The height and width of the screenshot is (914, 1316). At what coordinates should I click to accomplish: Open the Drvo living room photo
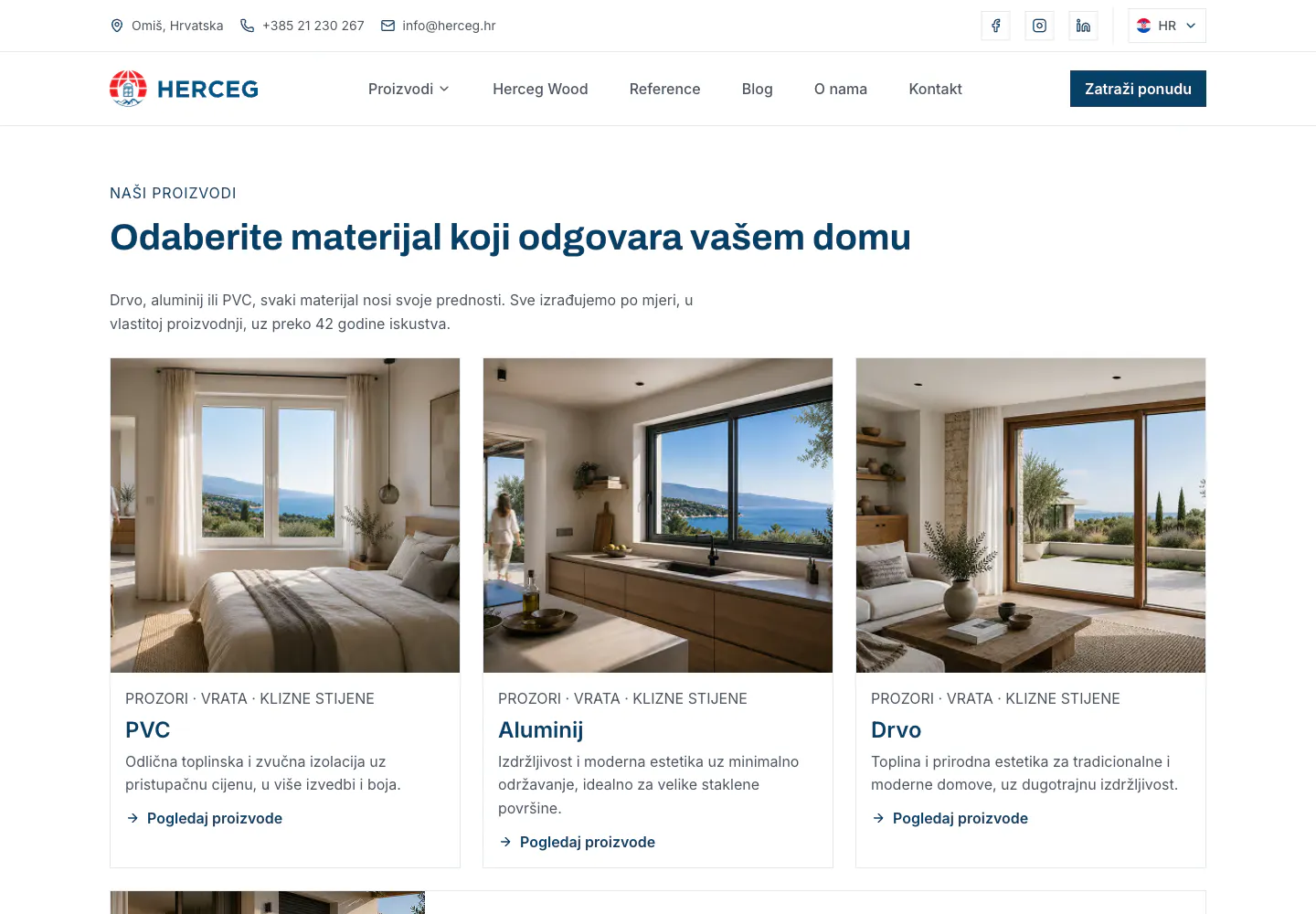(x=1031, y=515)
